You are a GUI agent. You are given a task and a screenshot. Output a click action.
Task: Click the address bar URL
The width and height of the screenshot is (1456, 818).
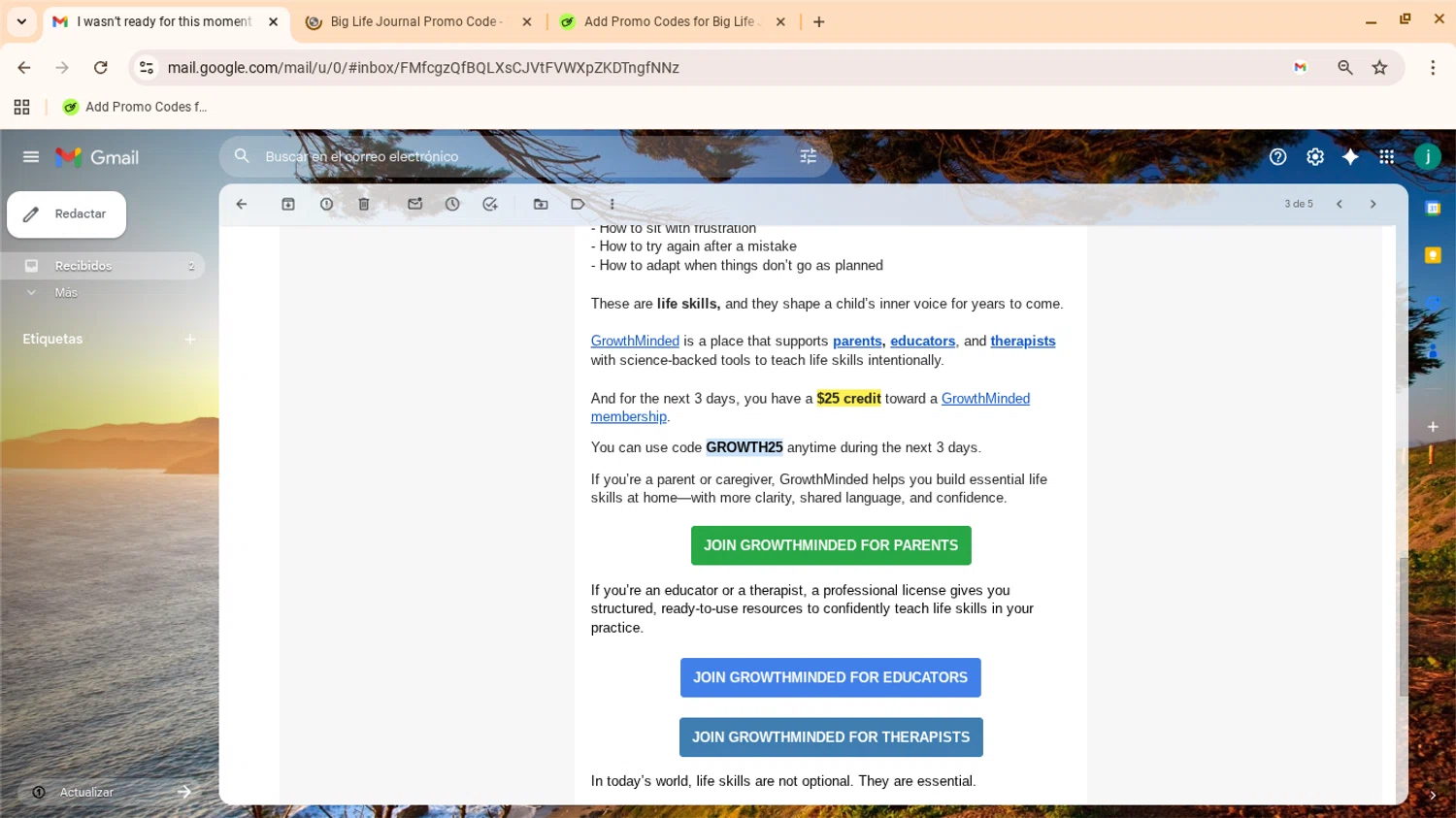click(423, 67)
